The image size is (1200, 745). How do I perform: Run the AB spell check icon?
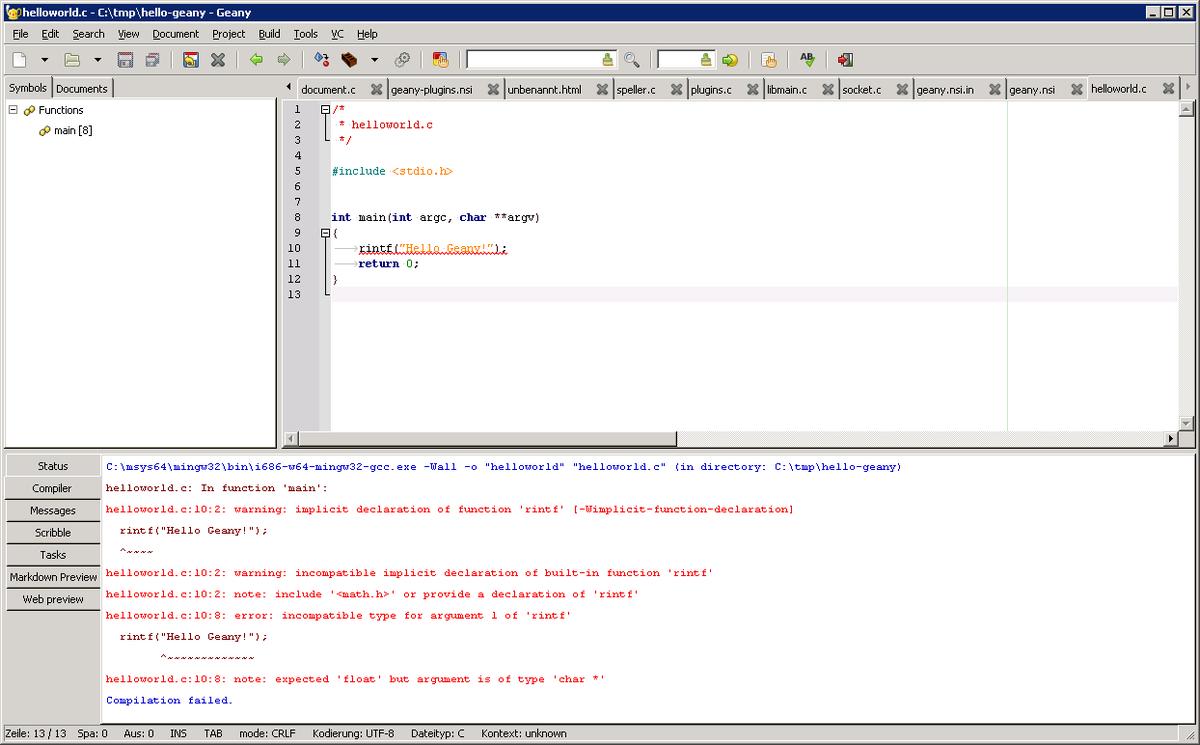click(x=807, y=60)
